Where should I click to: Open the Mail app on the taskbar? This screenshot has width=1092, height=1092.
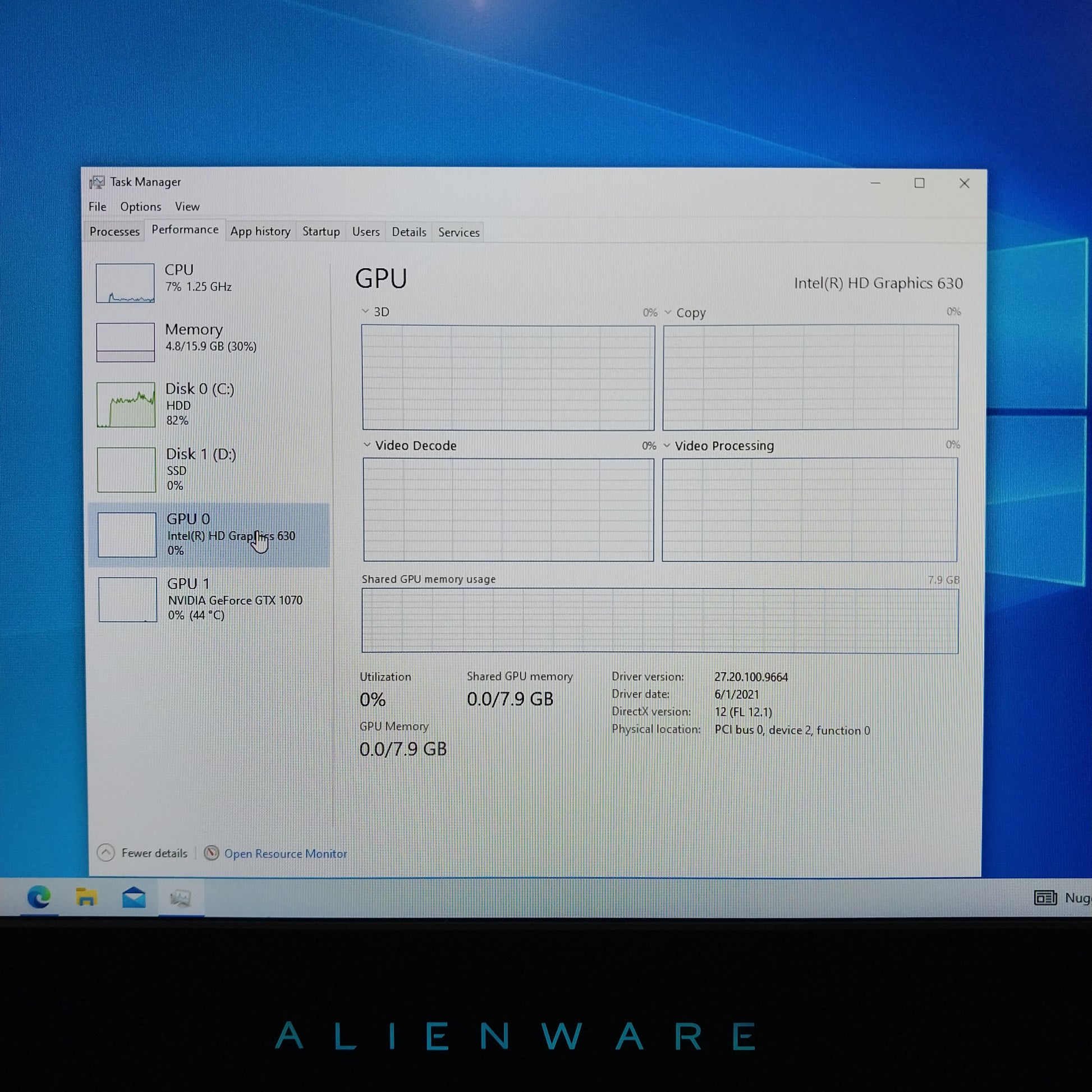(x=134, y=898)
